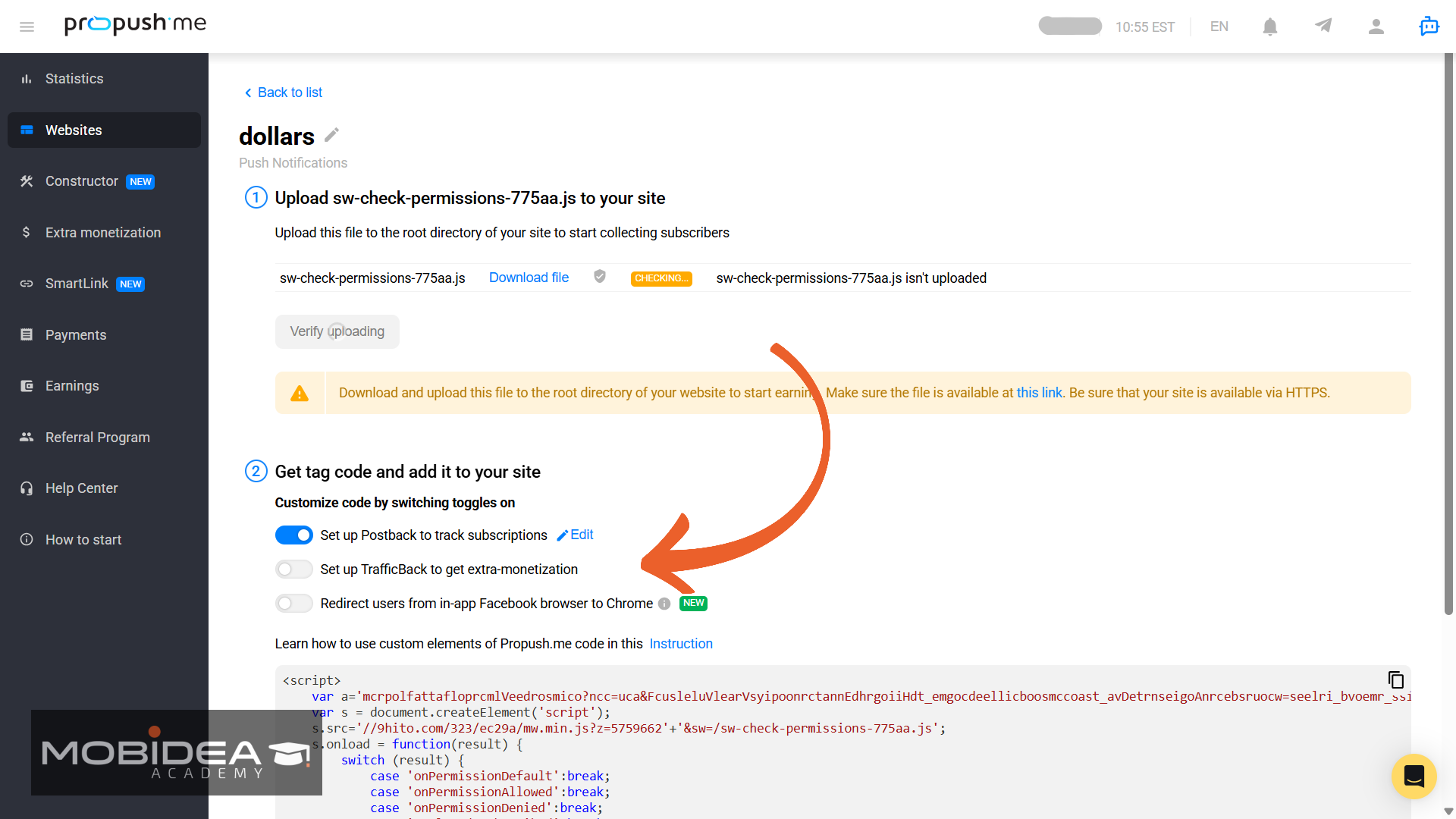Click the Payments list icon
The image size is (1456, 819).
27,334
